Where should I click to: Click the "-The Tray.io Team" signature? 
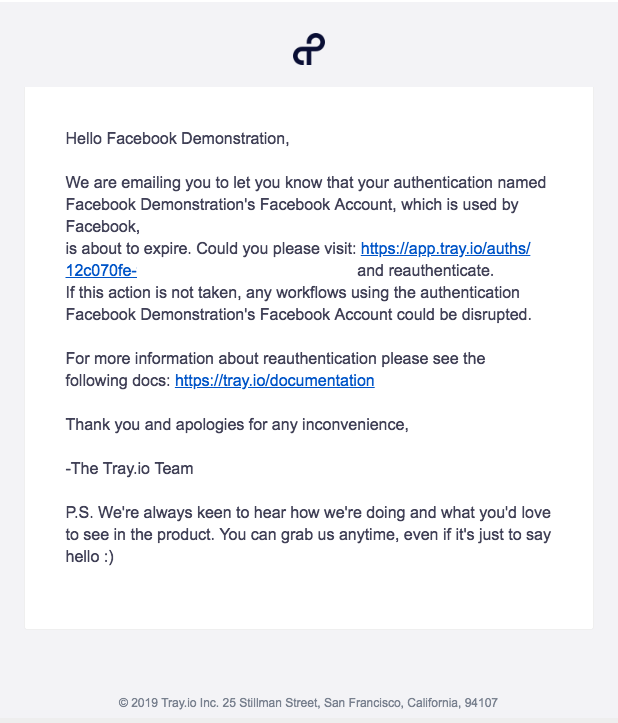[130, 469]
